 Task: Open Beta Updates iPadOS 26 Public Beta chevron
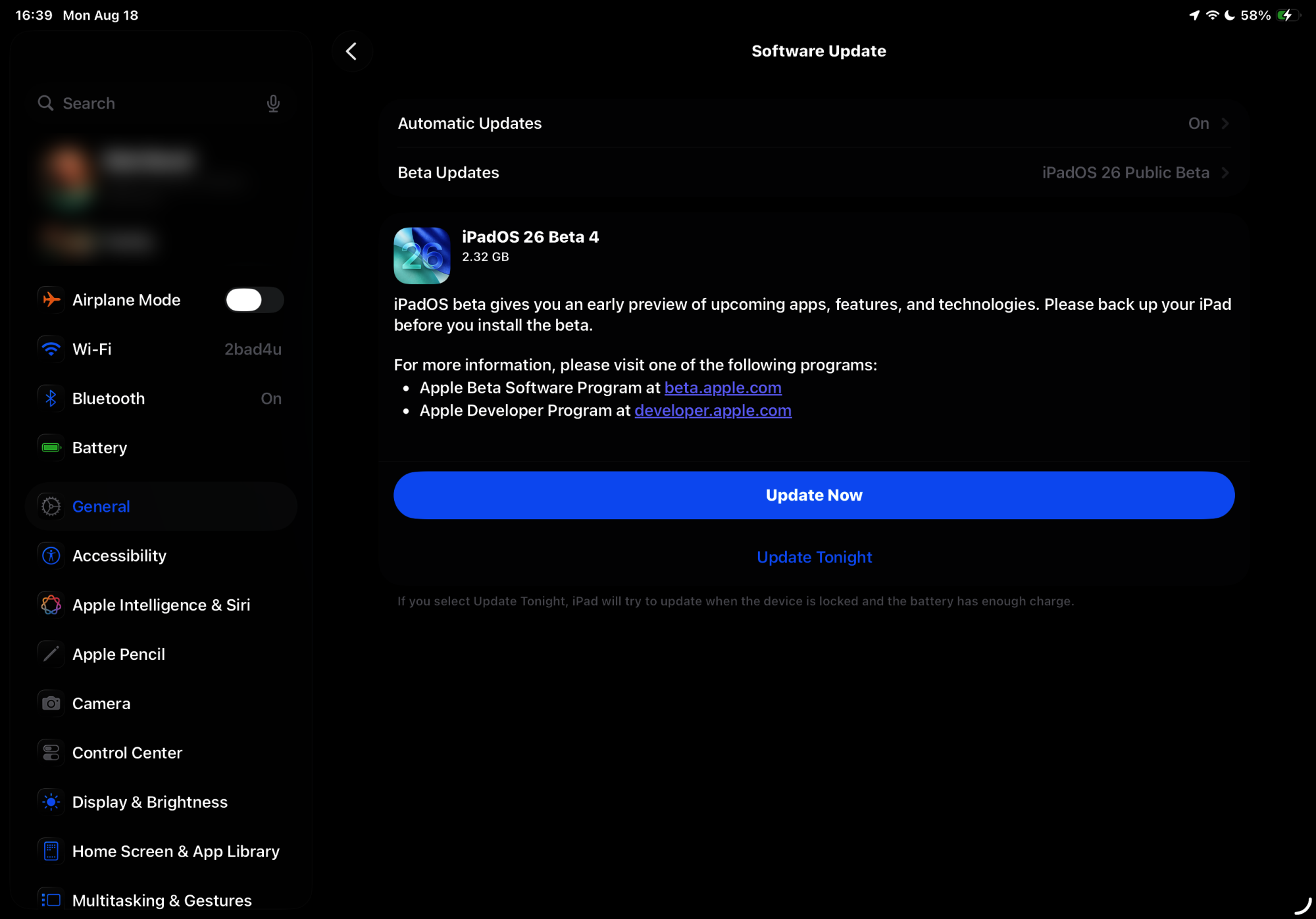pos(1225,173)
